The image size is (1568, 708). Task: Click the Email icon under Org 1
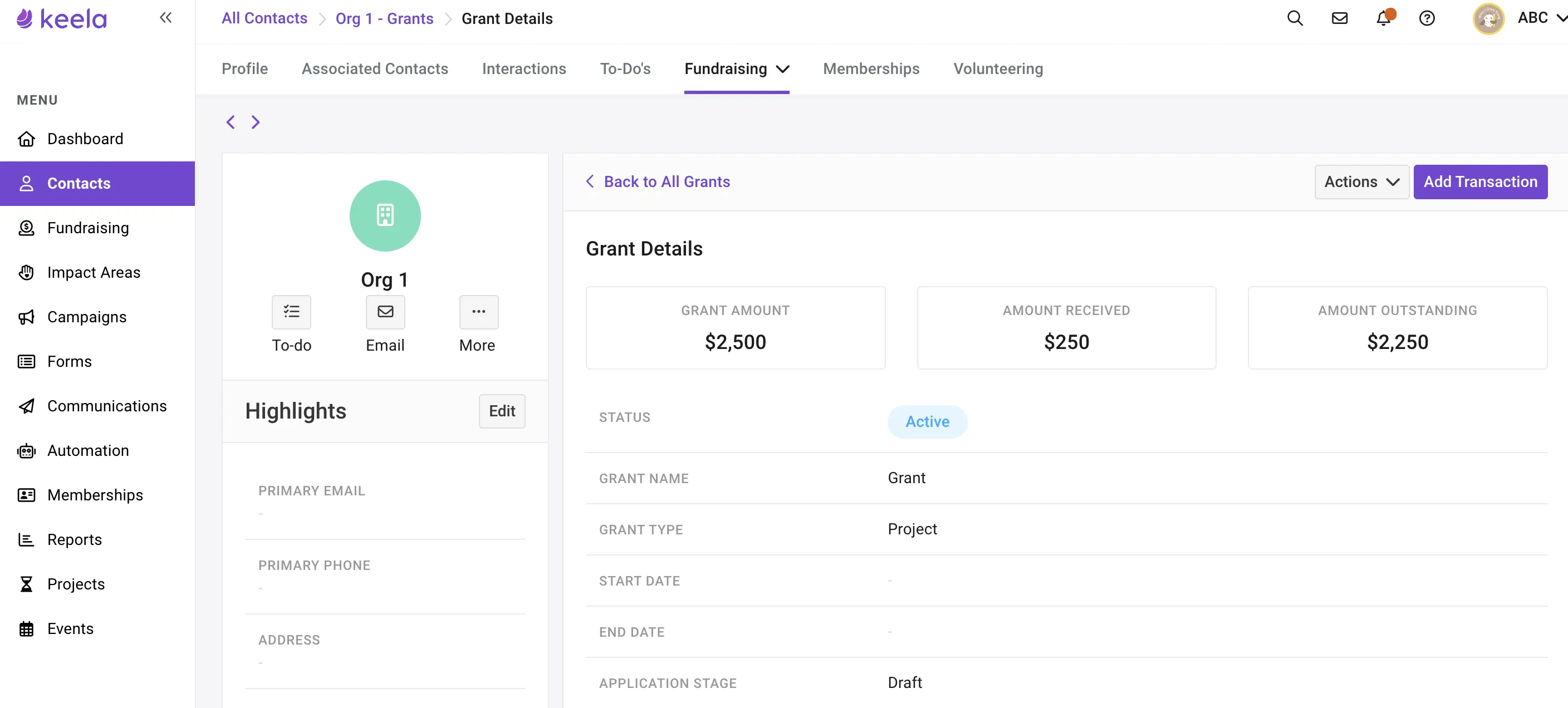point(385,312)
